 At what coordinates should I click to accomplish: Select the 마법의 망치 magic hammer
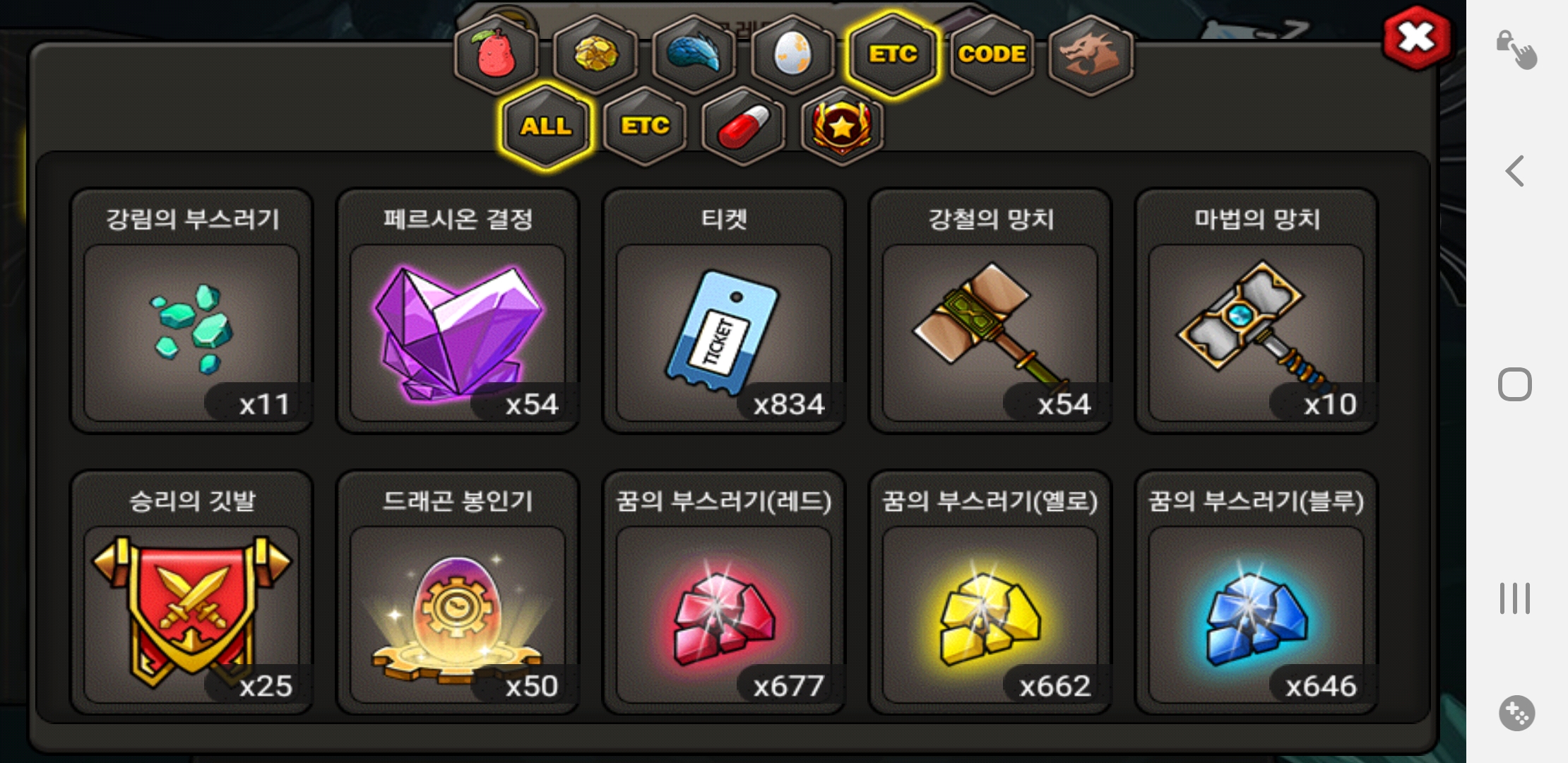tap(1257, 311)
